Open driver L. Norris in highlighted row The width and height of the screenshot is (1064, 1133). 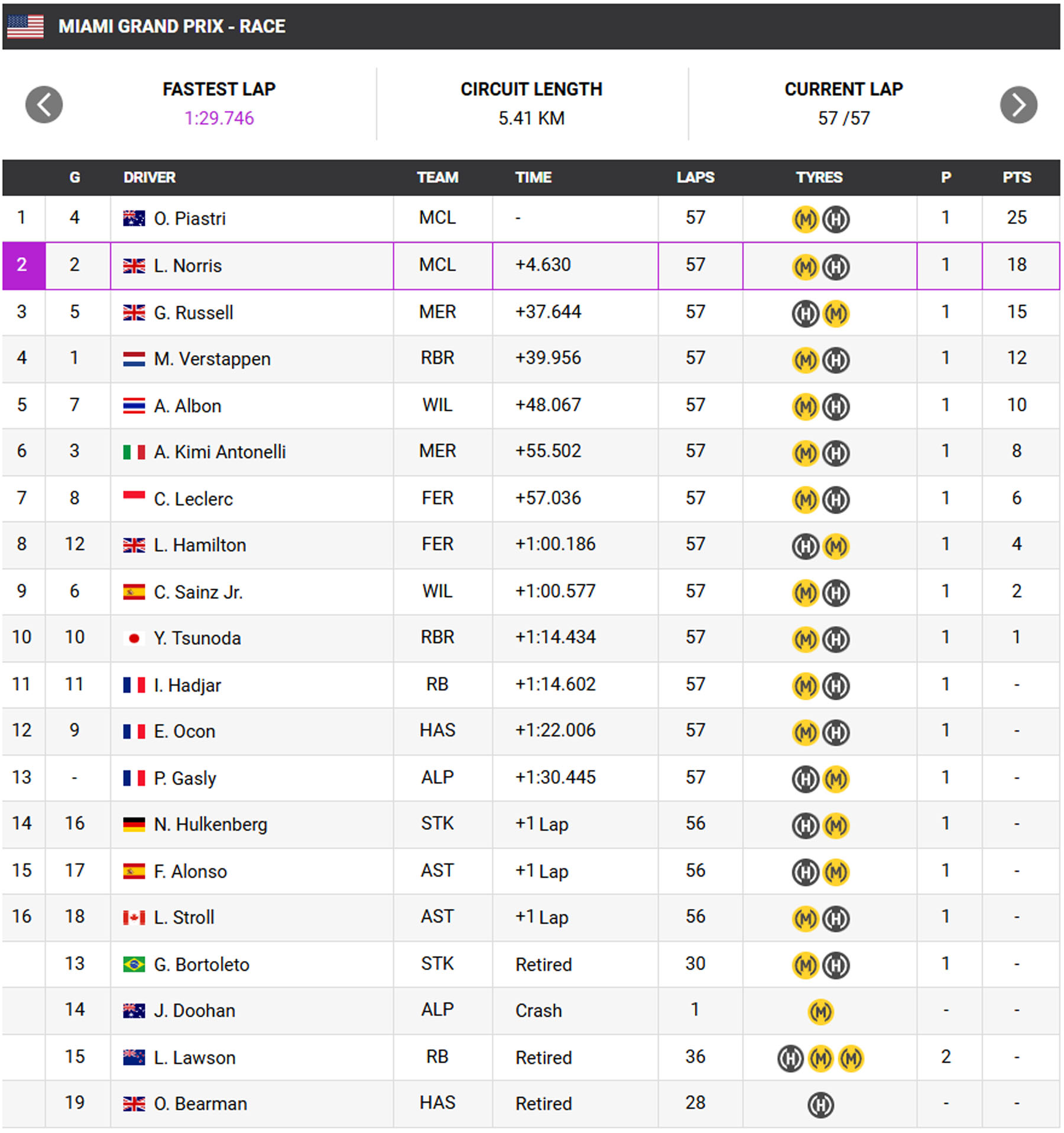[187, 266]
